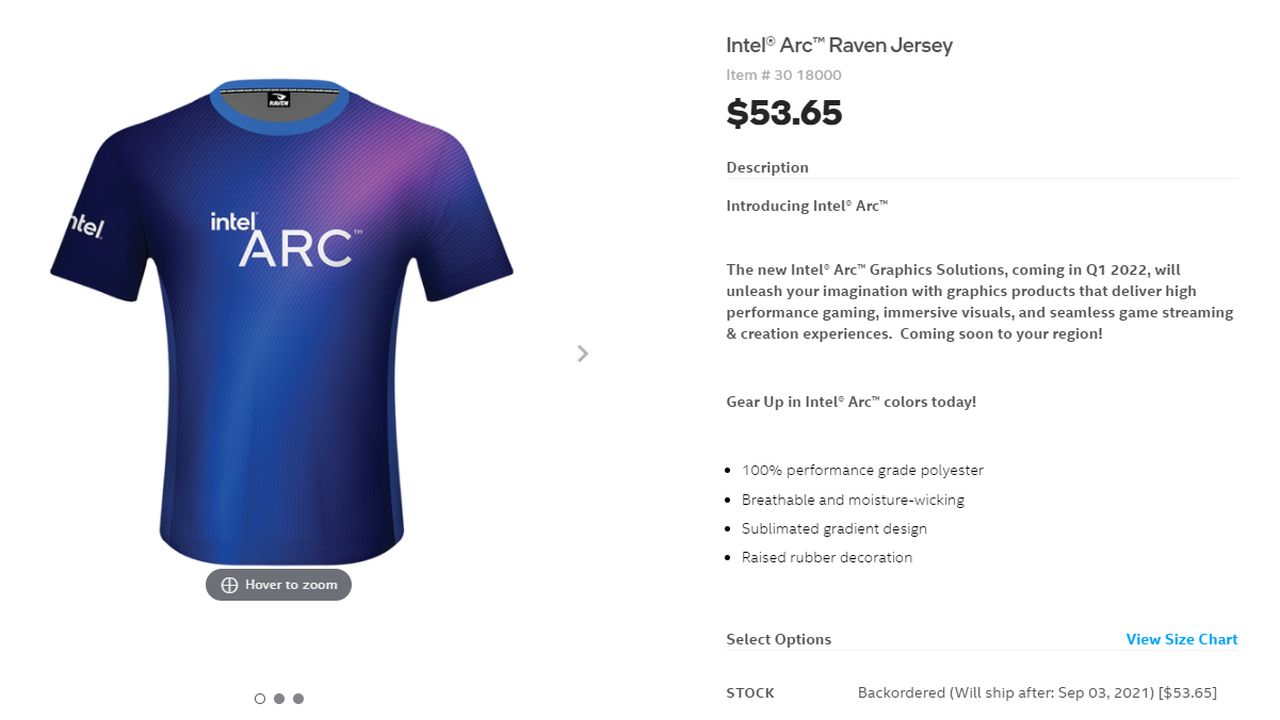This screenshot has height=720, width=1280.
Task: Click the intel logo on jersey sleeve
Action: tap(86, 226)
